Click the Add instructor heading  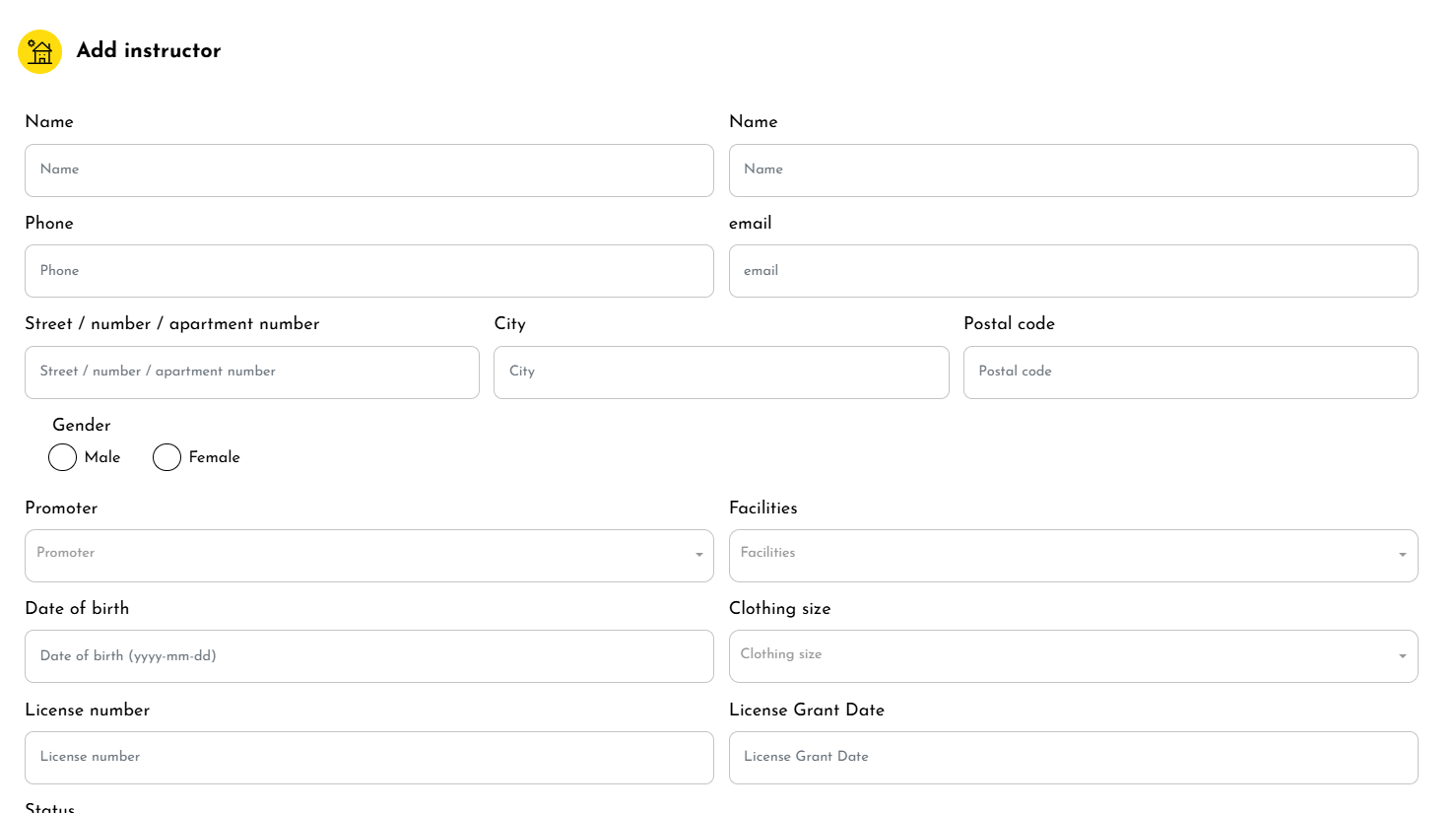click(x=149, y=50)
